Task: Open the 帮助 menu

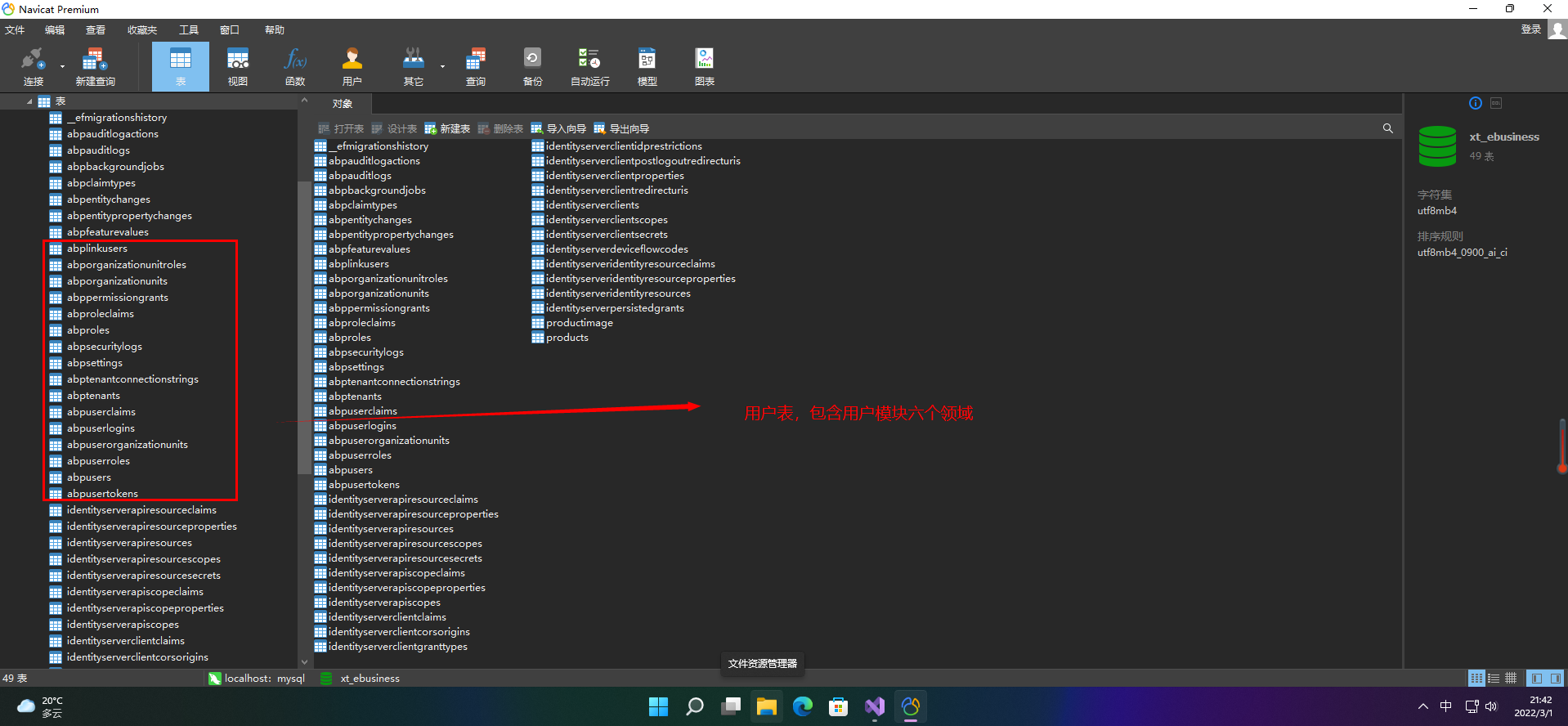Action: tap(275, 30)
